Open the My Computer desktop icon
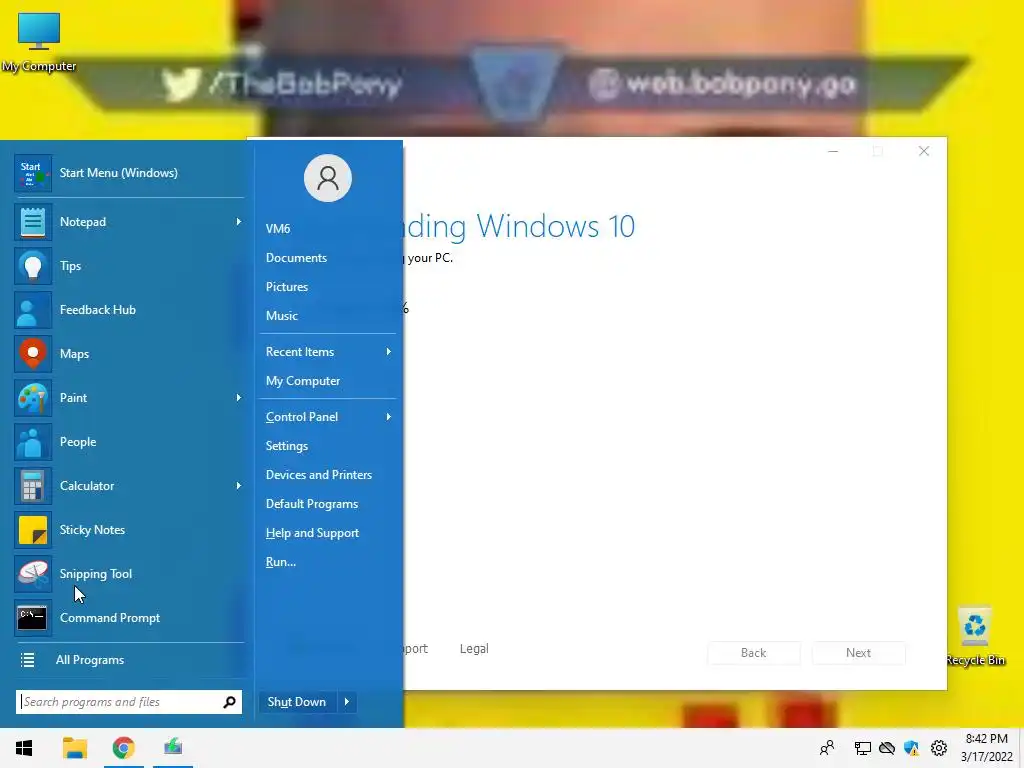 (39, 42)
